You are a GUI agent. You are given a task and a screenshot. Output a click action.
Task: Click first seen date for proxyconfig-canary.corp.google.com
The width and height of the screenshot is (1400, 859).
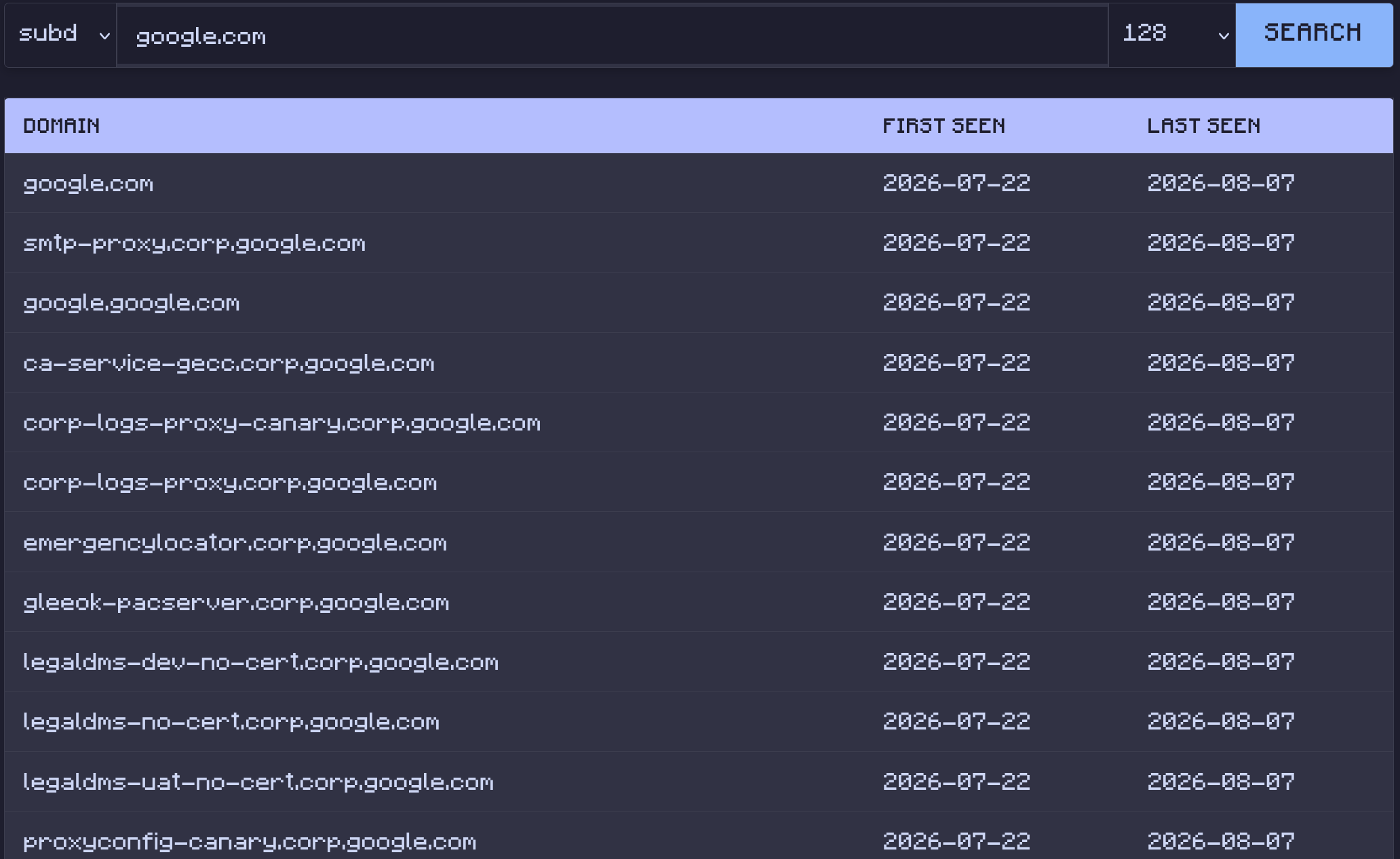[956, 842]
